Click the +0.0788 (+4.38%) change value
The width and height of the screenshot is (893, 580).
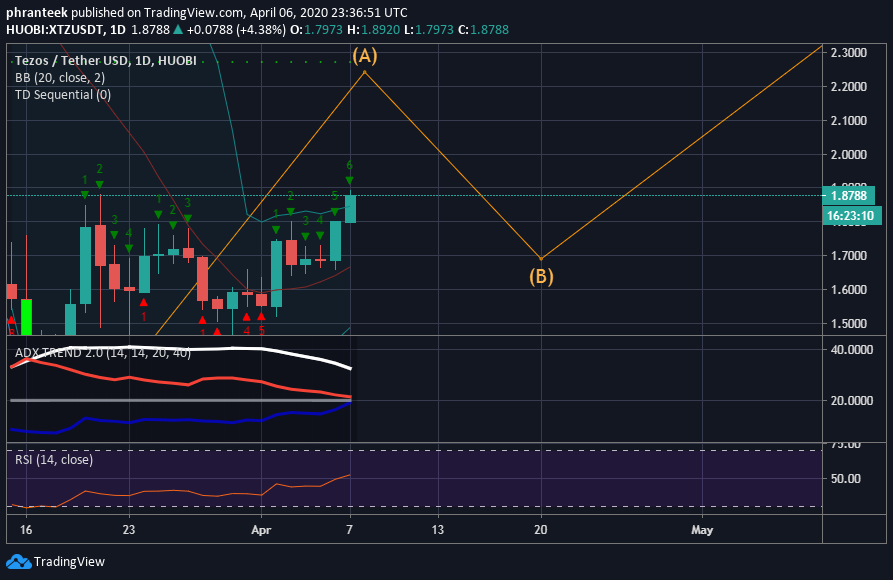tap(236, 30)
